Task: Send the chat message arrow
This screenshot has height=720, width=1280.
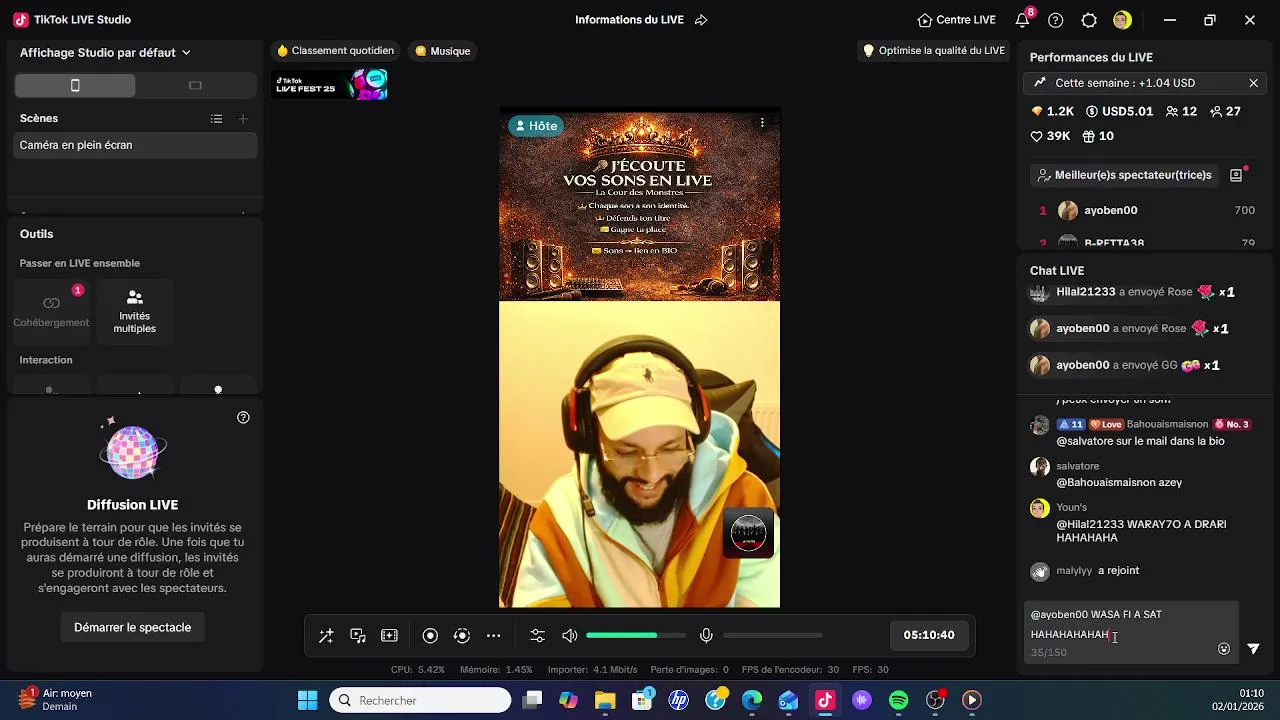Action: point(1253,649)
